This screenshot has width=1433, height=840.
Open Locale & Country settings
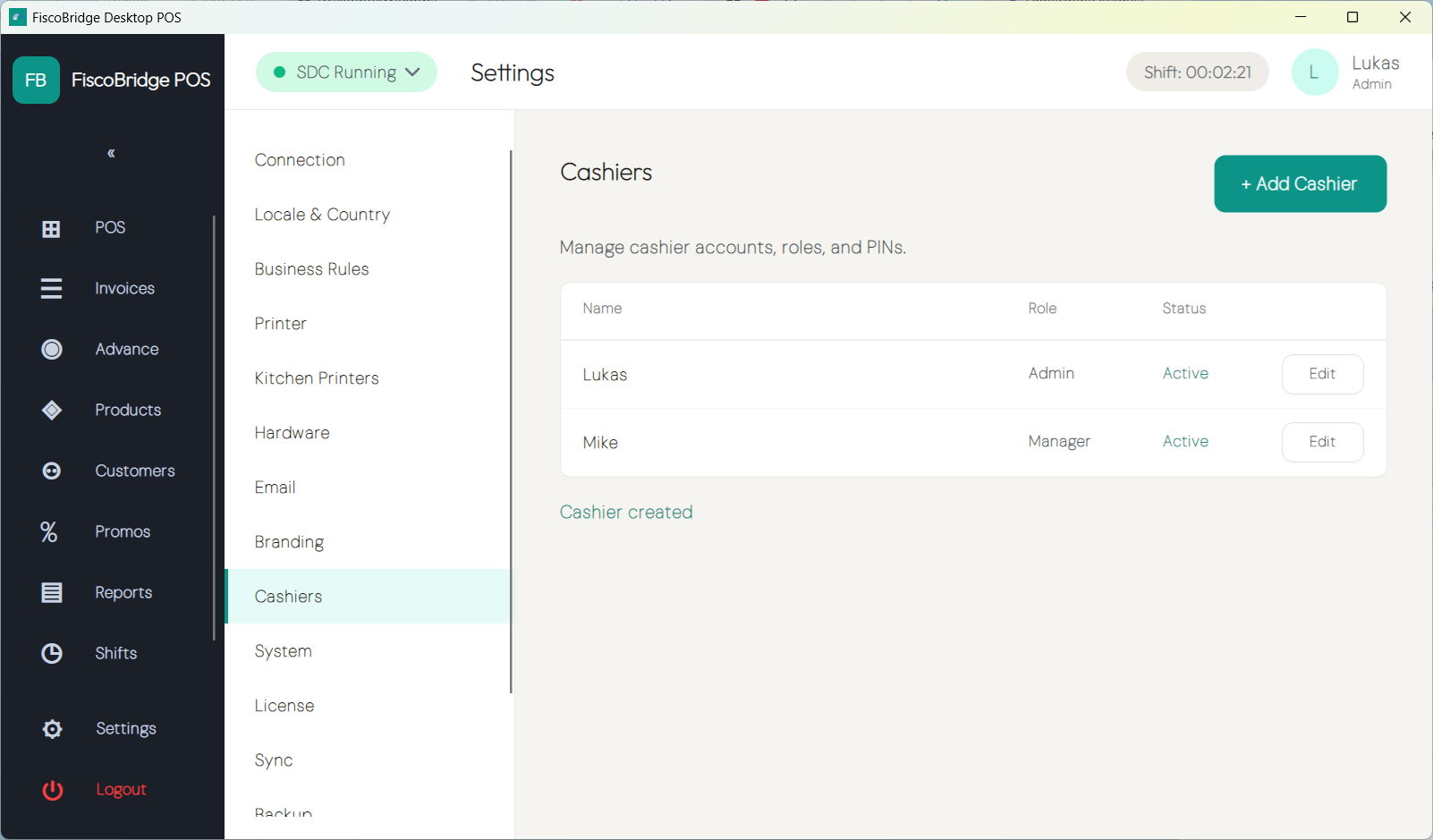pos(368,215)
